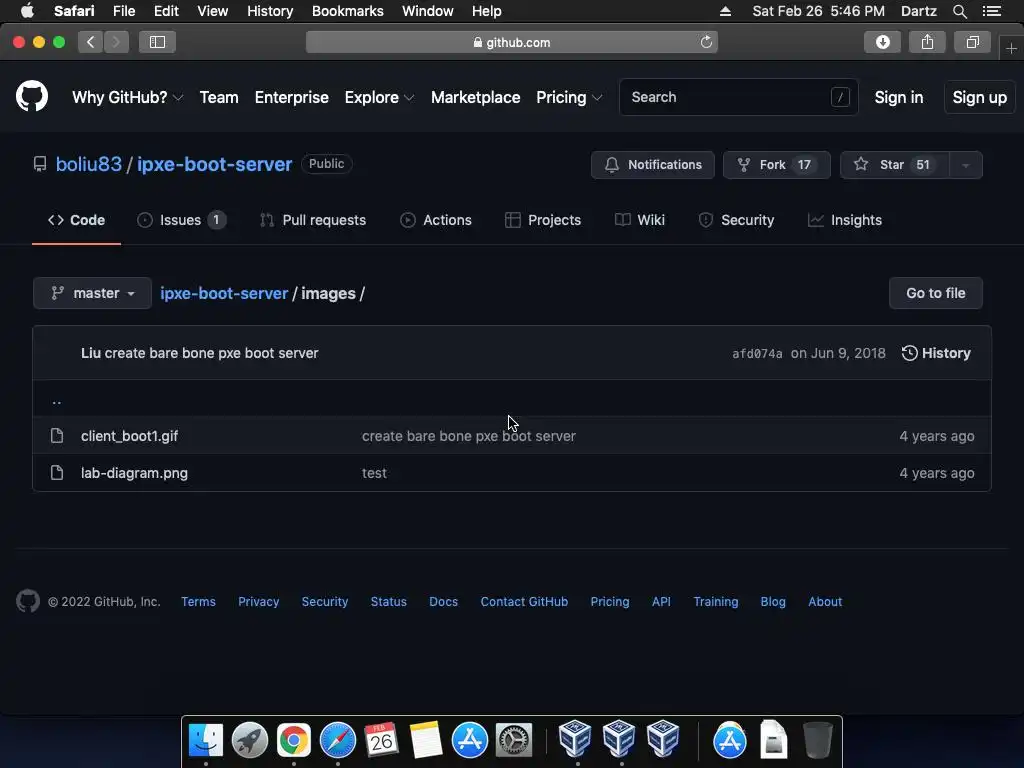Viewport: 1024px width, 768px height.
Task: Open the Actions tab
Action: [x=436, y=220]
